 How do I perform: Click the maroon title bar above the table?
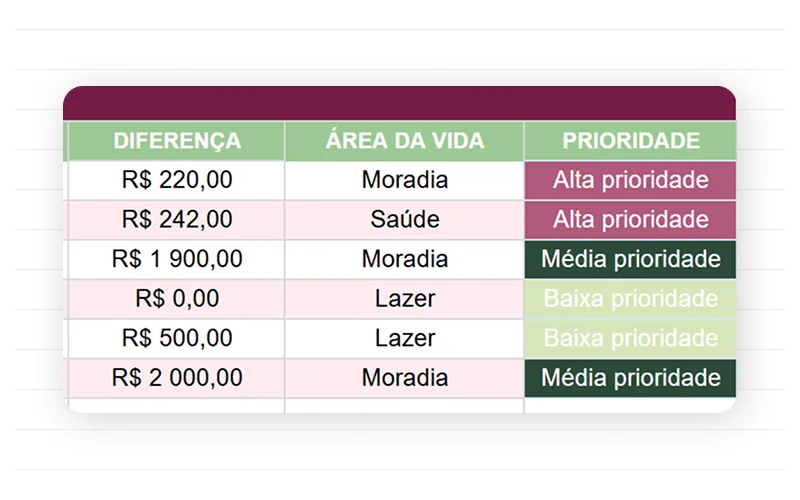400,103
